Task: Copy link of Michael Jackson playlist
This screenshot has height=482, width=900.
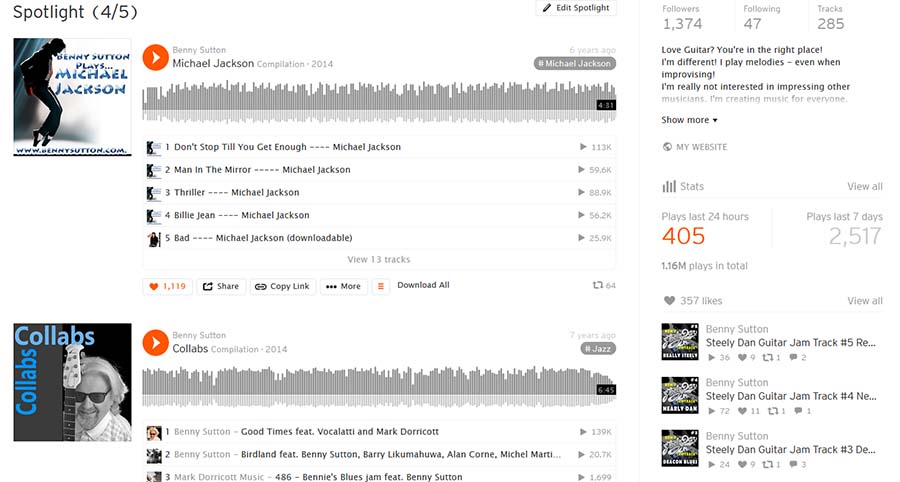Action: point(282,286)
